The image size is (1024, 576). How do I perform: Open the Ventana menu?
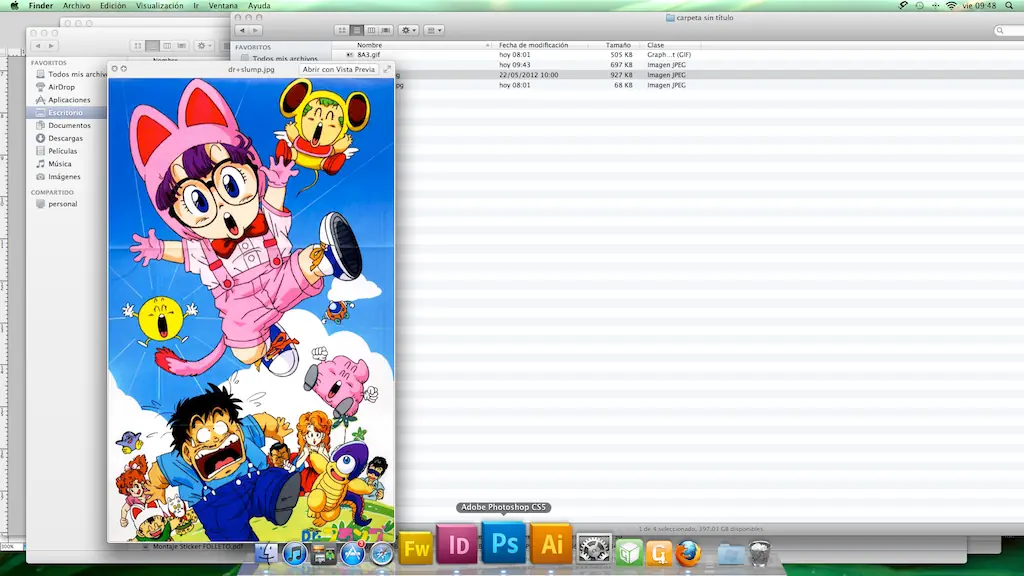[x=223, y=5]
